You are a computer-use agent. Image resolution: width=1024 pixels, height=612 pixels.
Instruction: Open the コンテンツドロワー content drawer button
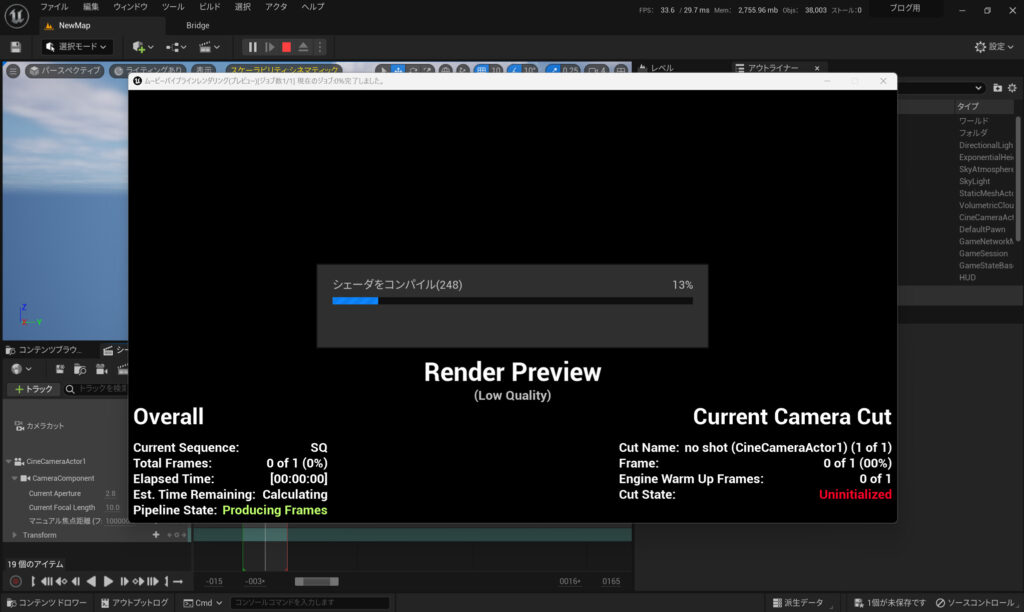click(45, 602)
